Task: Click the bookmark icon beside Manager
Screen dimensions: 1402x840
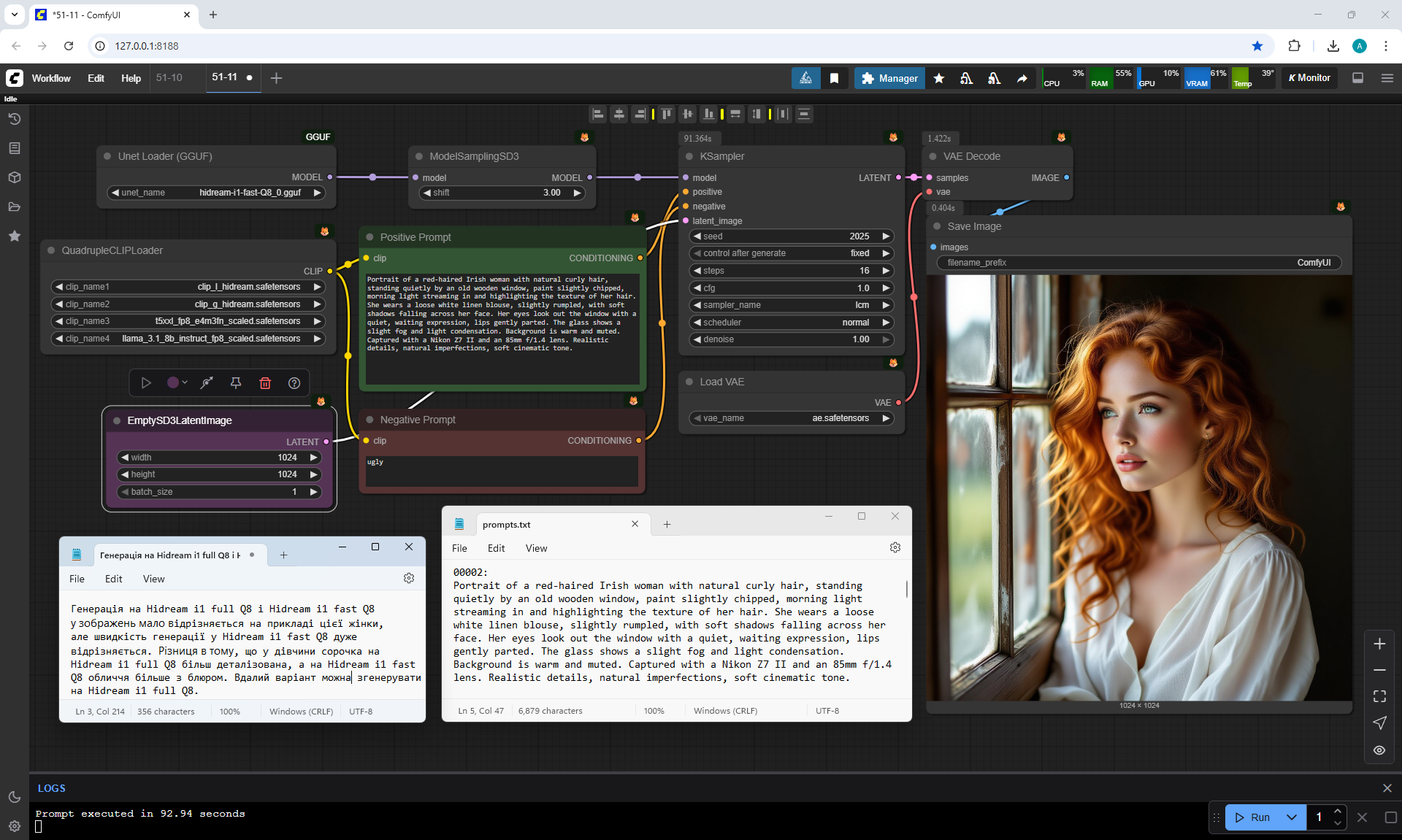Action: [834, 78]
